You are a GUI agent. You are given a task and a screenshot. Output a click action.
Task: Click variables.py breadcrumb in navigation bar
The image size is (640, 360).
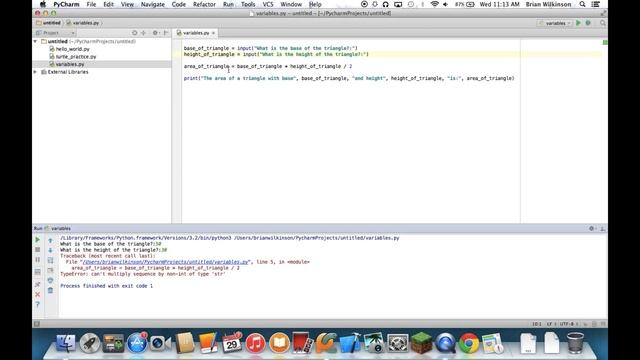pos(82,23)
